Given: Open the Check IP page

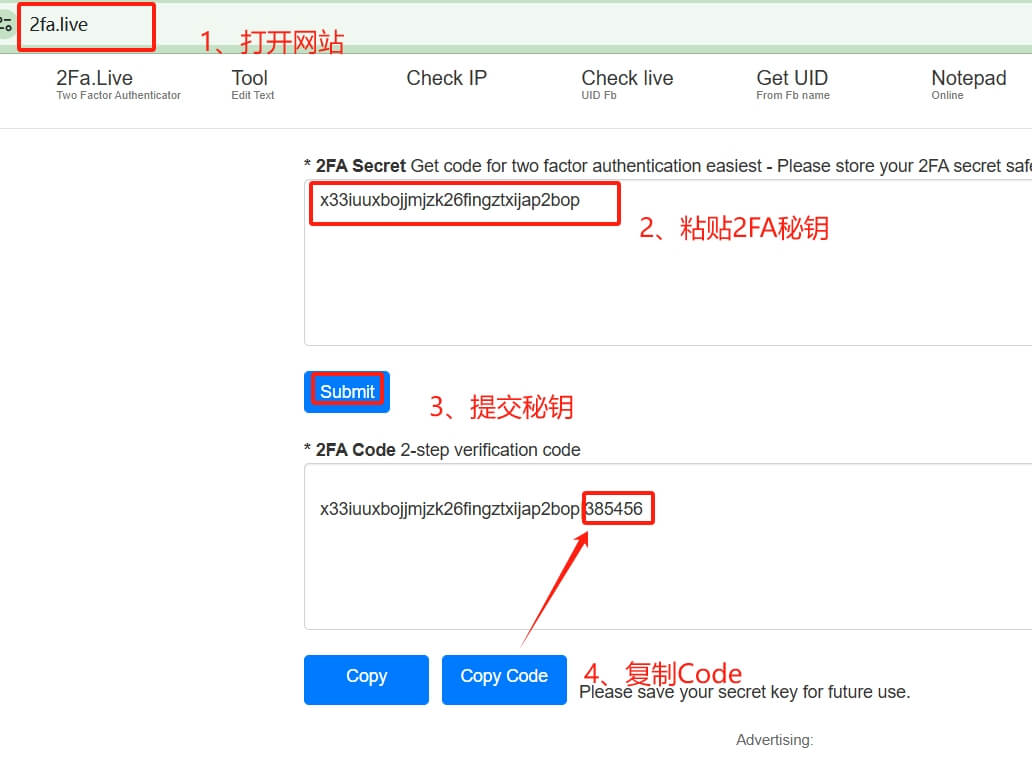Looking at the screenshot, I should pyautogui.click(x=446, y=77).
